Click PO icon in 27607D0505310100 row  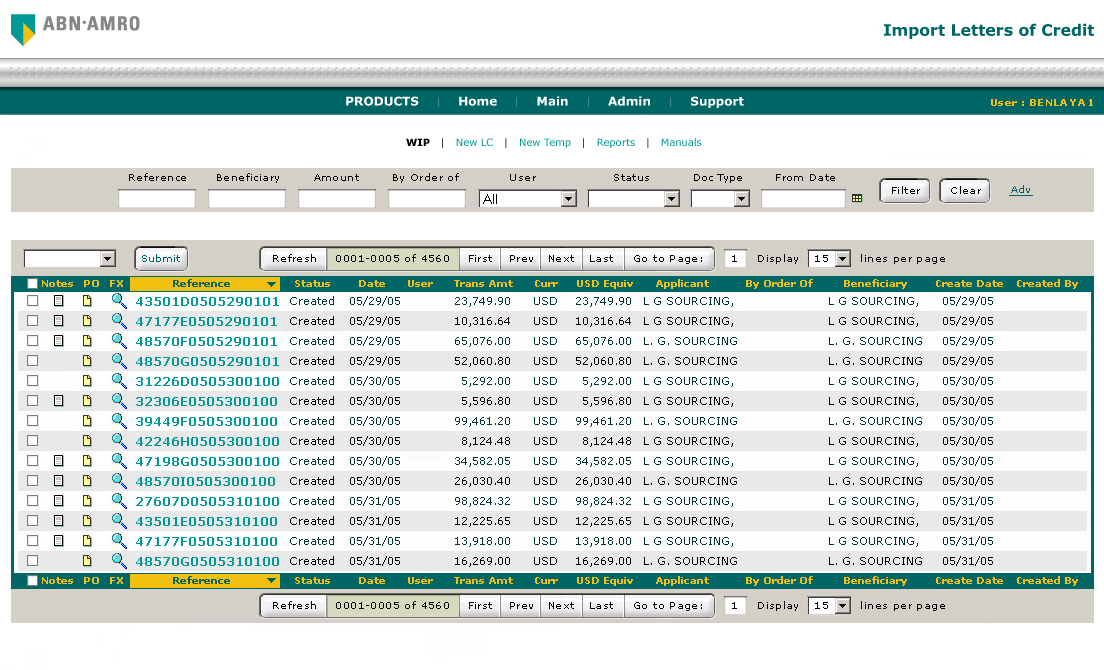tap(87, 501)
